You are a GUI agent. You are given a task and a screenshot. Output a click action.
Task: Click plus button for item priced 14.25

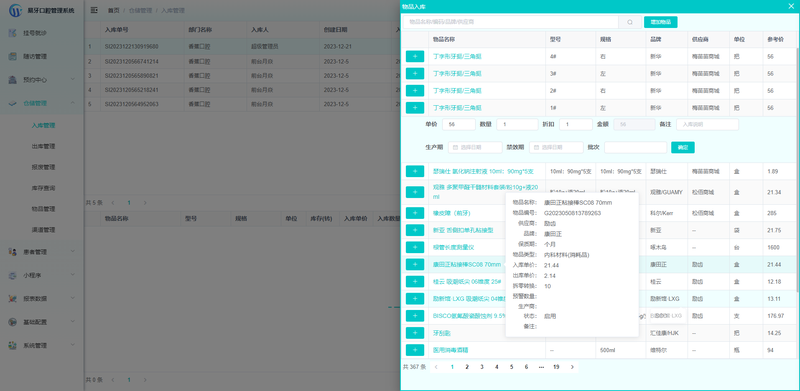(x=415, y=333)
